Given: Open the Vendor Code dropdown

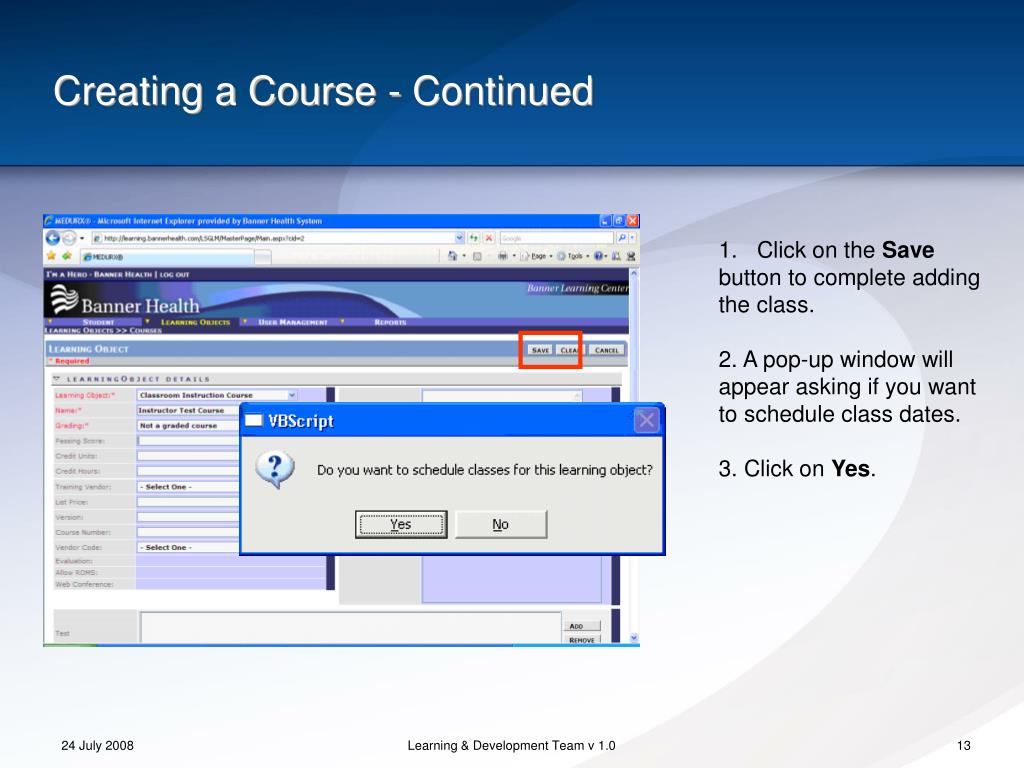Looking at the screenshot, I should (x=188, y=547).
